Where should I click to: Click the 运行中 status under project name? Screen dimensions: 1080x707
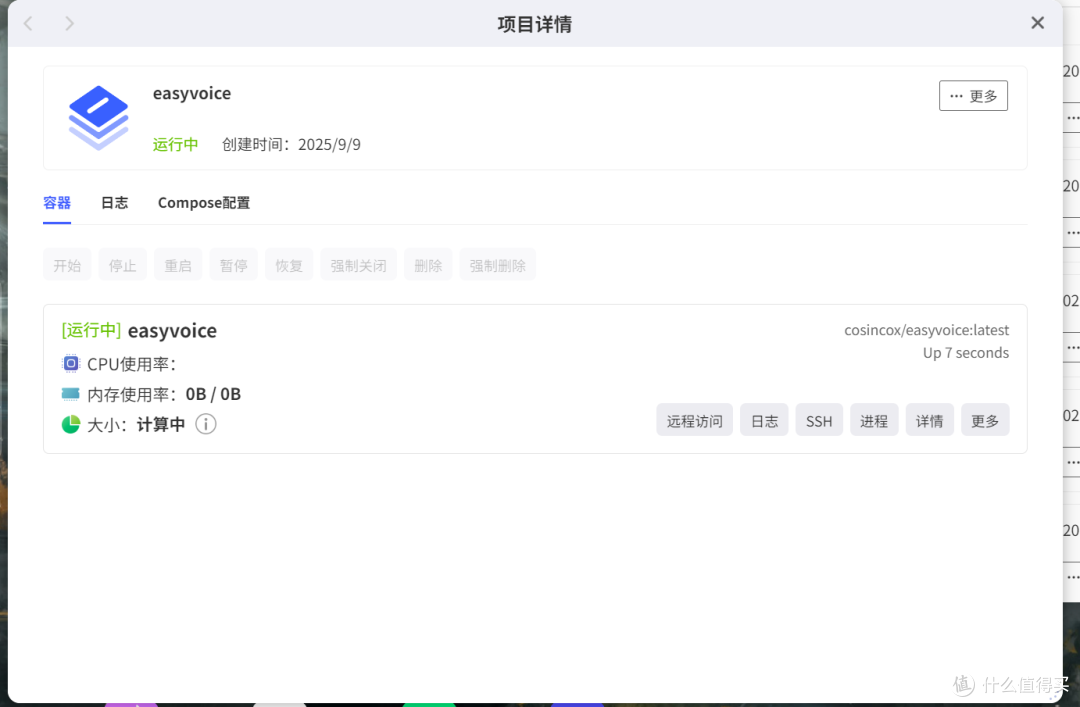[176, 144]
